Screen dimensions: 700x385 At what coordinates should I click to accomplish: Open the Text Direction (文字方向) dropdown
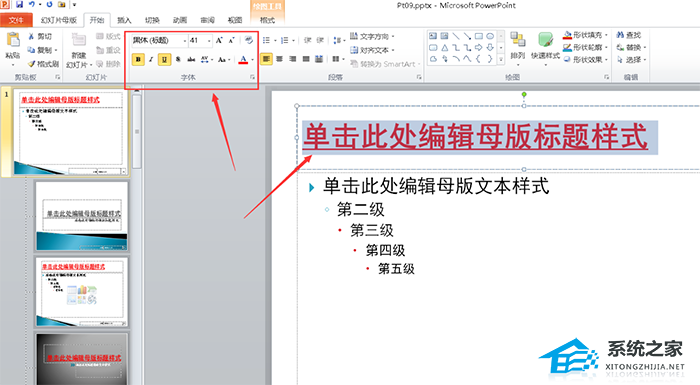tap(372, 36)
